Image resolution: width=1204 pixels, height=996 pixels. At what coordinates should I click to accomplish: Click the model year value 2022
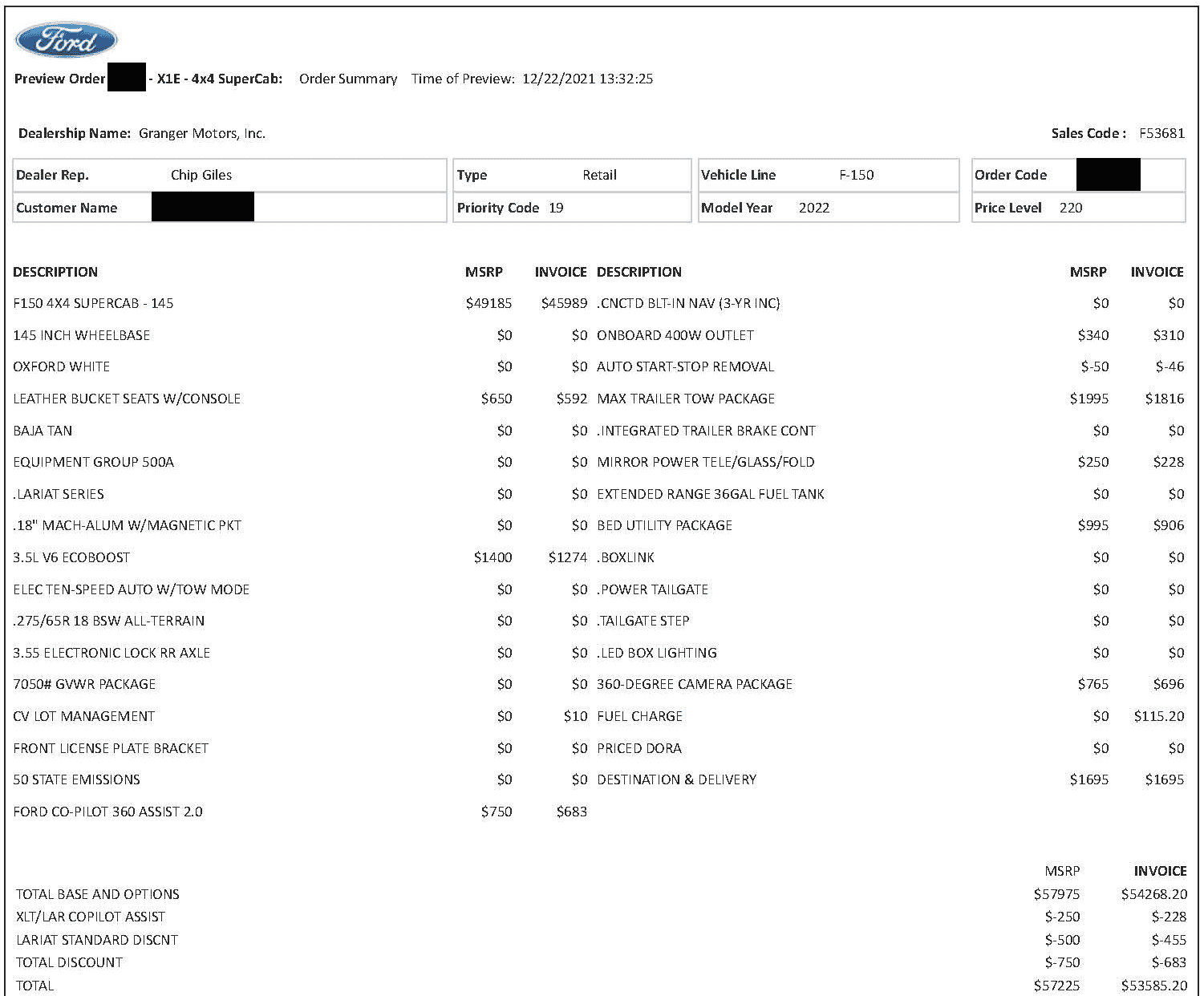coord(814,208)
